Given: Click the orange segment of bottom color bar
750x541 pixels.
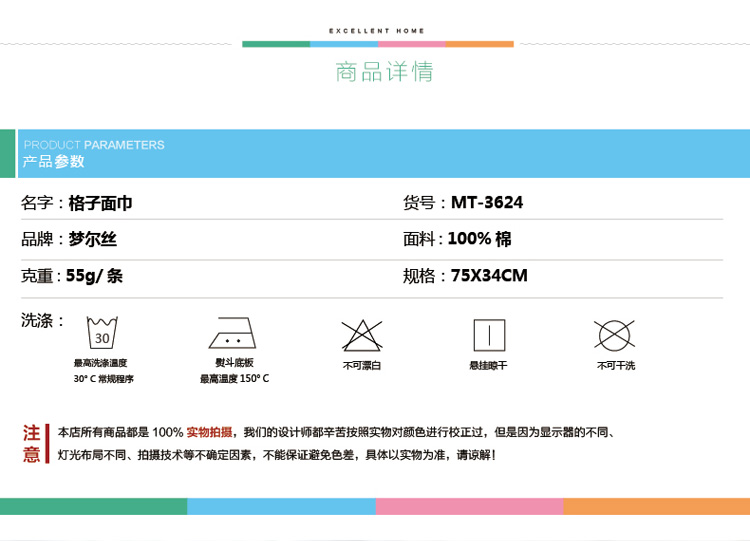Looking at the screenshot, I should (x=657, y=507).
